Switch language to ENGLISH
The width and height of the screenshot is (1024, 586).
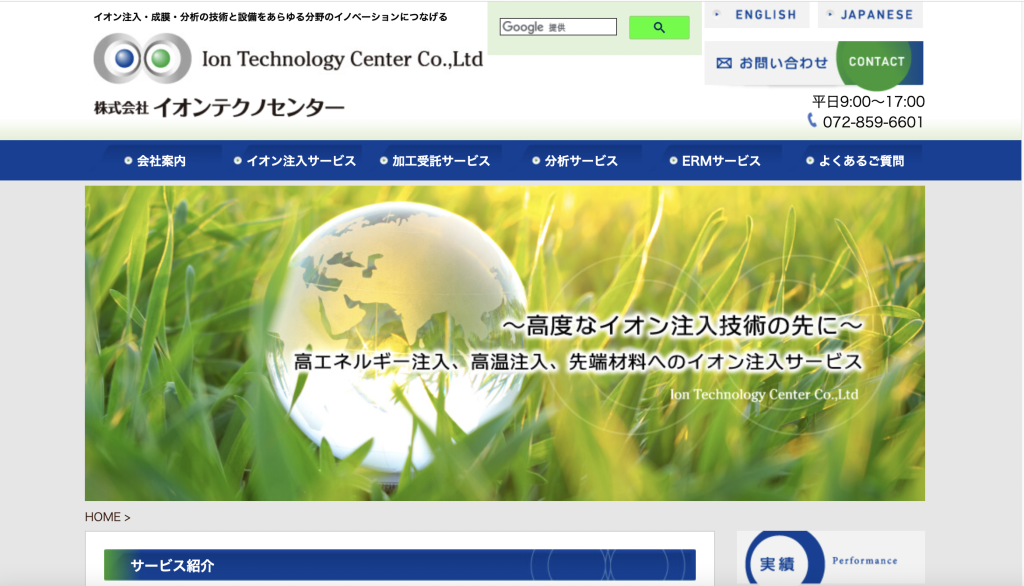click(758, 15)
